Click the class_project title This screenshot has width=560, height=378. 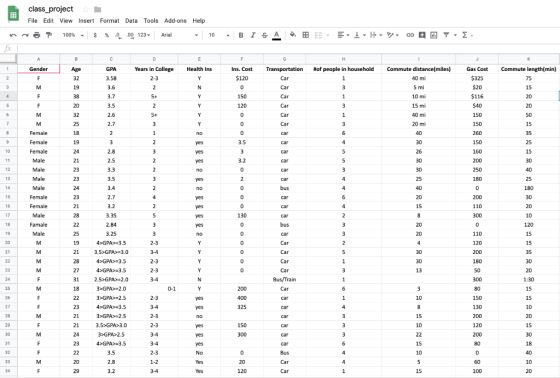(51, 9)
